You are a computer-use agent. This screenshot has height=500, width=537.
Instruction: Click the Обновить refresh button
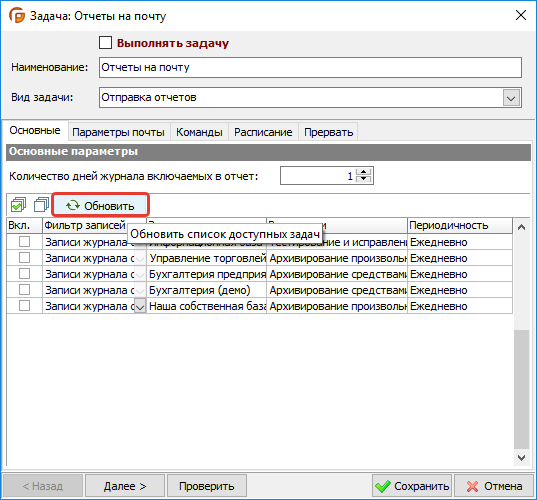coord(100,205)
